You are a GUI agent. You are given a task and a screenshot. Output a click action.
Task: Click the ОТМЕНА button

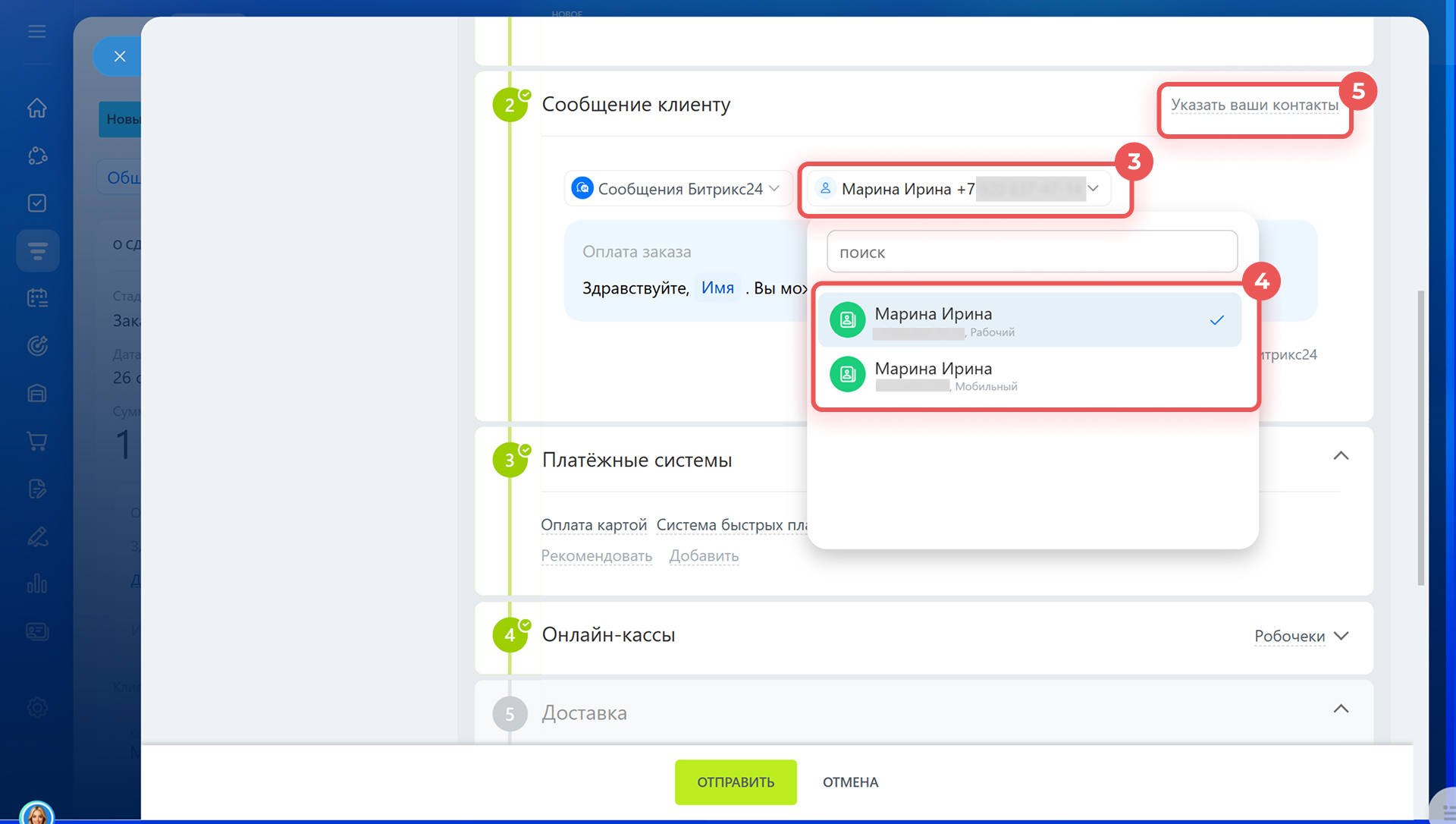850,782
